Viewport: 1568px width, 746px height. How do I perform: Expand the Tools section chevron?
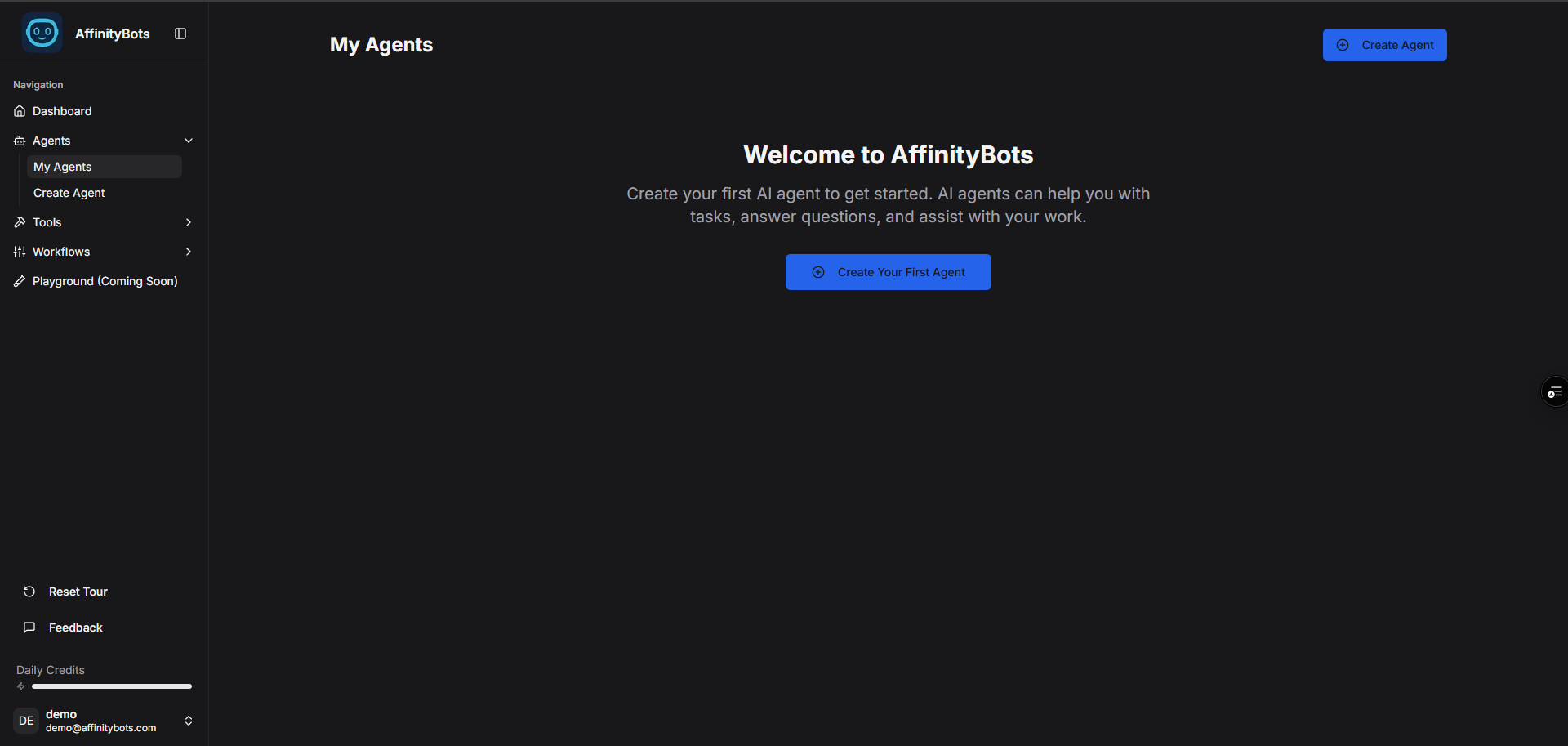point(189,222)
